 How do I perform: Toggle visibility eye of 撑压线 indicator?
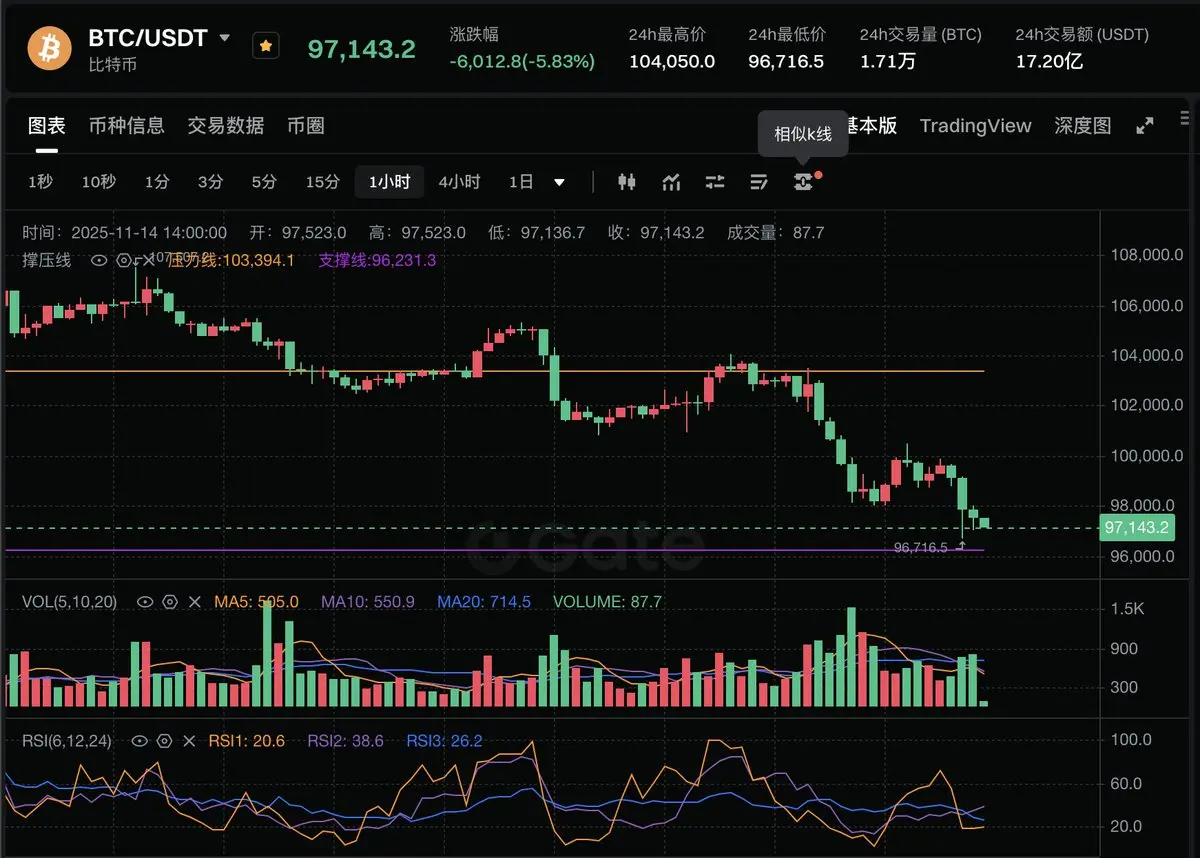[x=99, y=260]
